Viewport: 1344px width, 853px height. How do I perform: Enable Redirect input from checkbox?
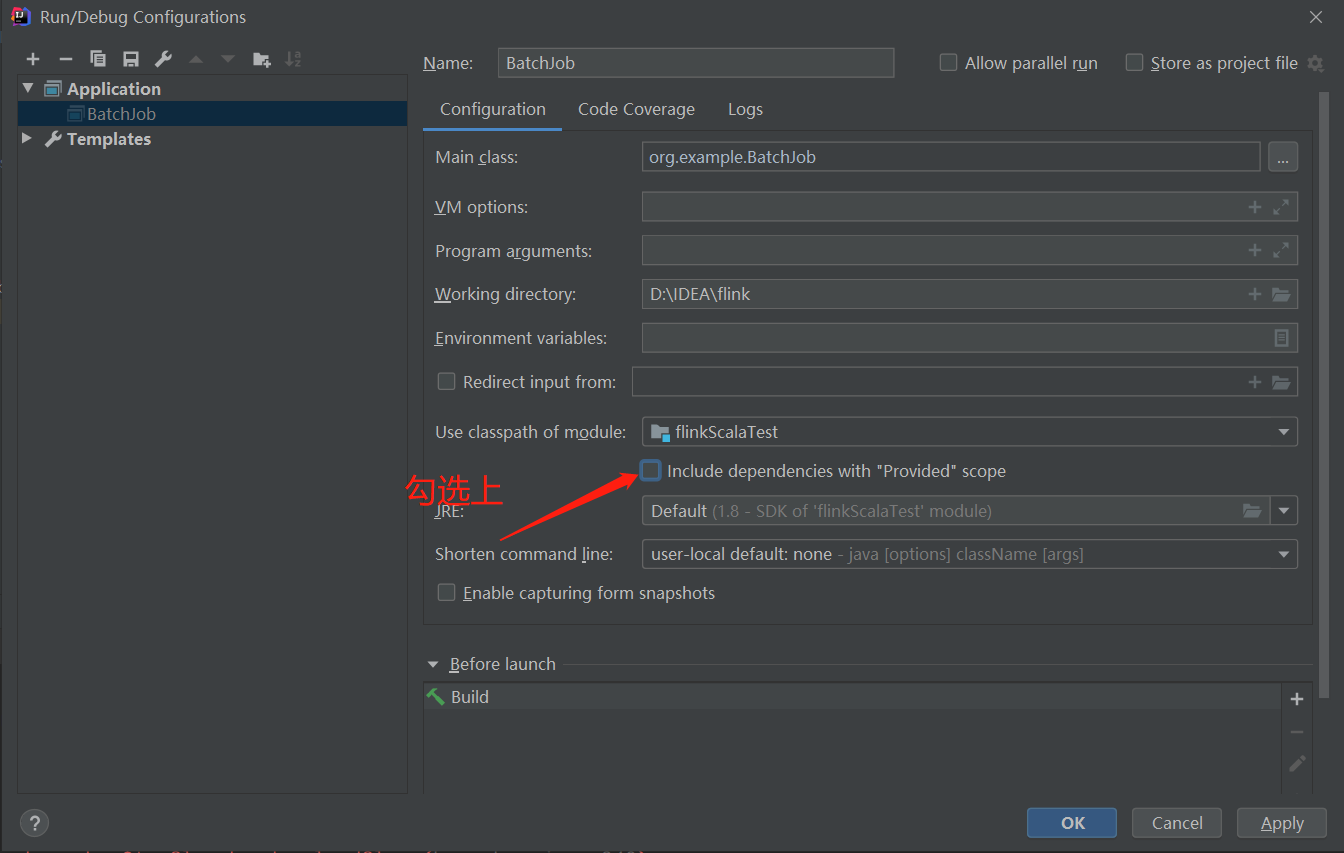(x=446, y=381)
